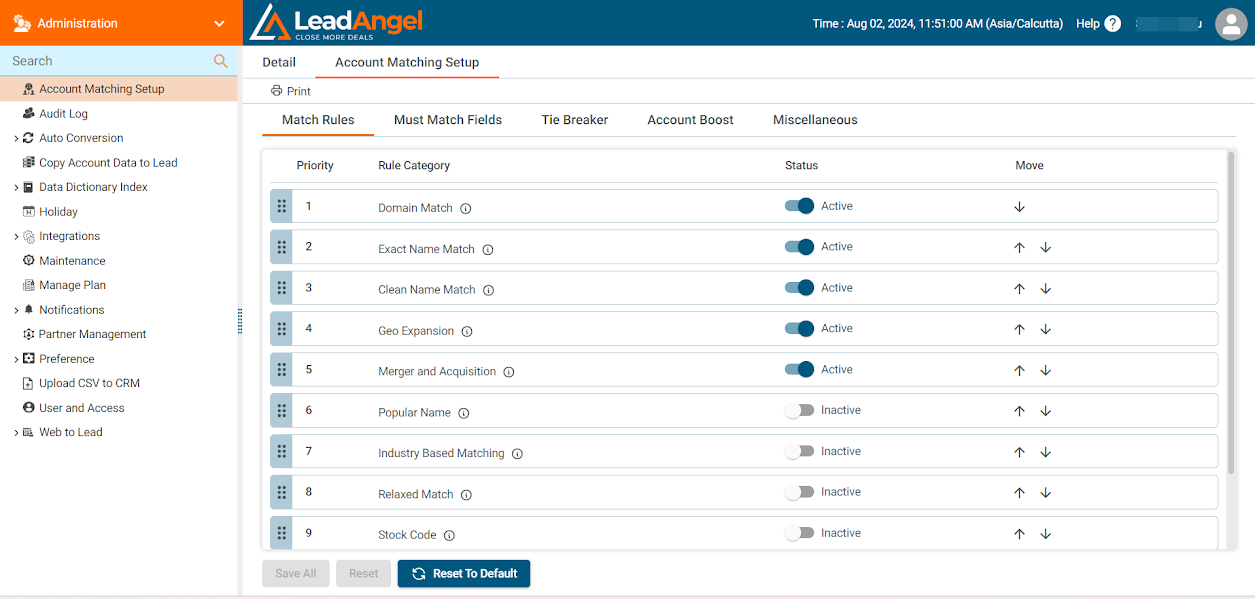1255x599 pixels.
Task: Click the info icon beside Stock Code
Action: pyautogui.click(x=449, y=535)
